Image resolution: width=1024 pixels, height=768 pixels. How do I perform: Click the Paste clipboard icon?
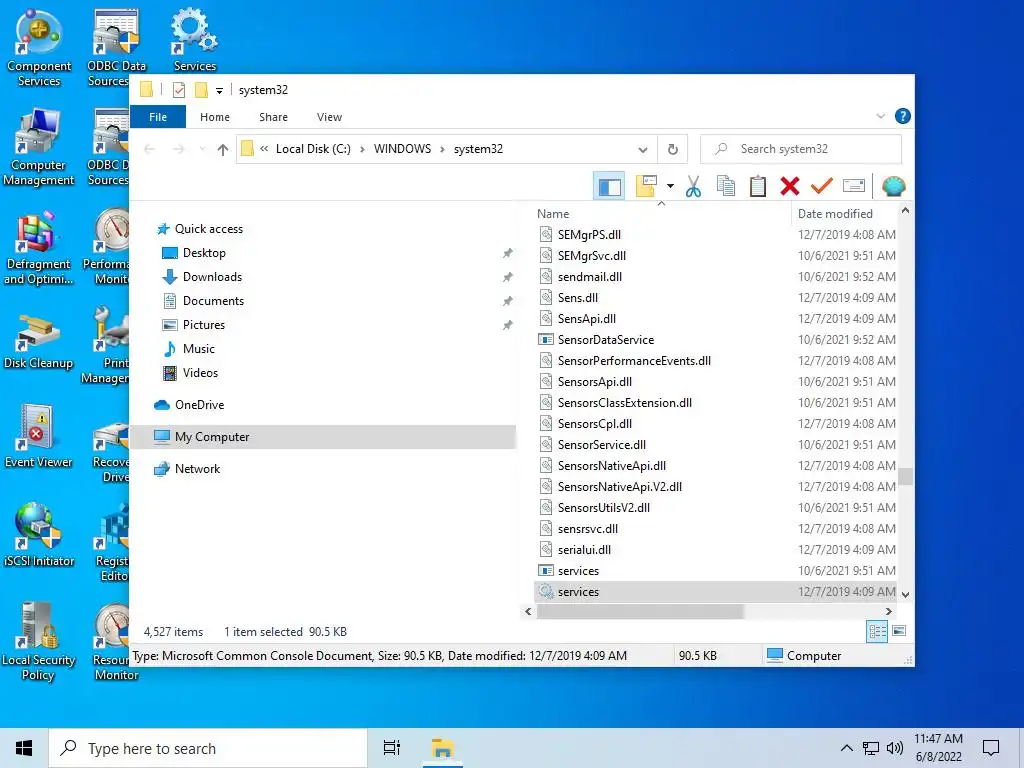tap(758, 186)
